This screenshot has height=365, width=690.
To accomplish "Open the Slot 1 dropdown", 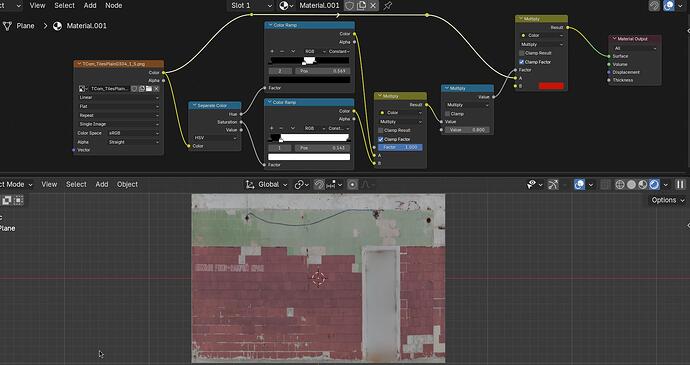I will tap(251, 6).
